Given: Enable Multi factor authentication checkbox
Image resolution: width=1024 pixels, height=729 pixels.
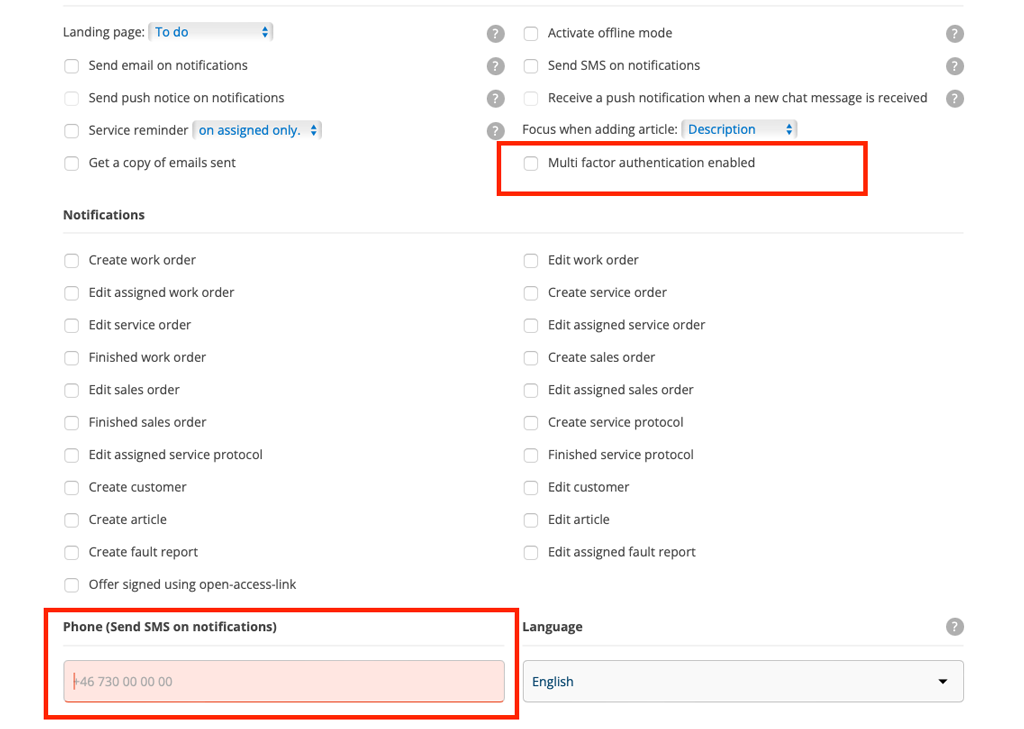Looking at the screenshot, I should click(531, 163).
